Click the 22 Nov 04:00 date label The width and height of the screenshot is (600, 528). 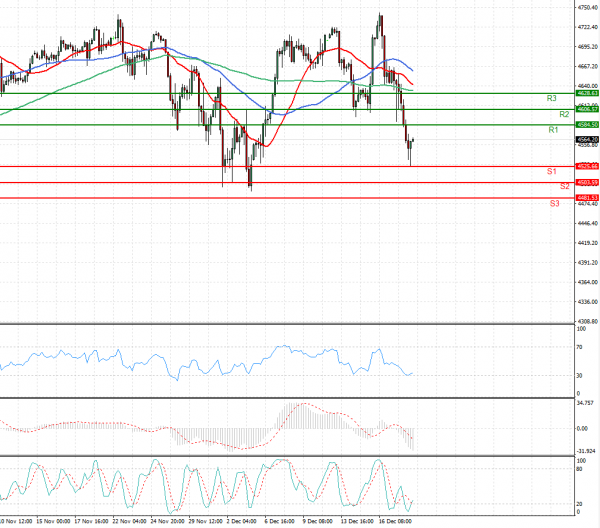coord(129,521)
